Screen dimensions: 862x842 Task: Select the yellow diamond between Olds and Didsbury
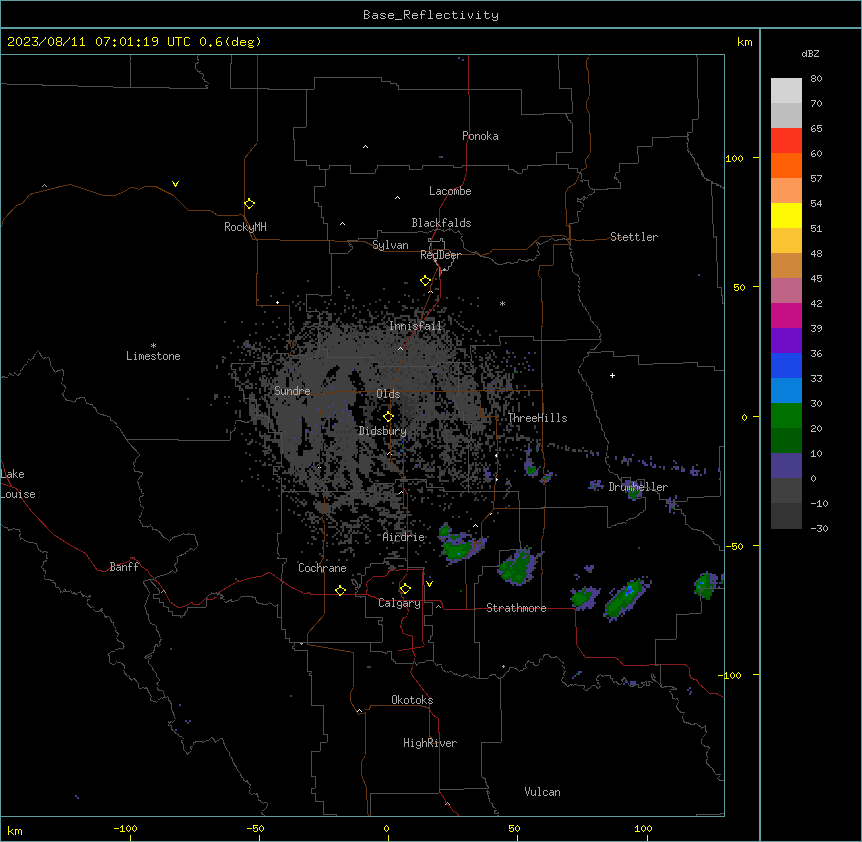388,417
